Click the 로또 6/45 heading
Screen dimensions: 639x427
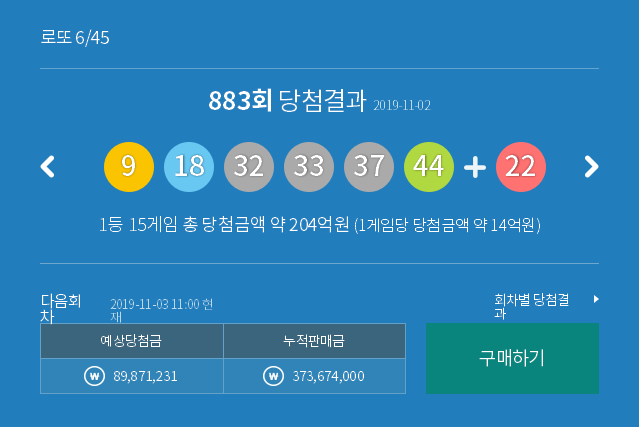click(x=75, y=37)
